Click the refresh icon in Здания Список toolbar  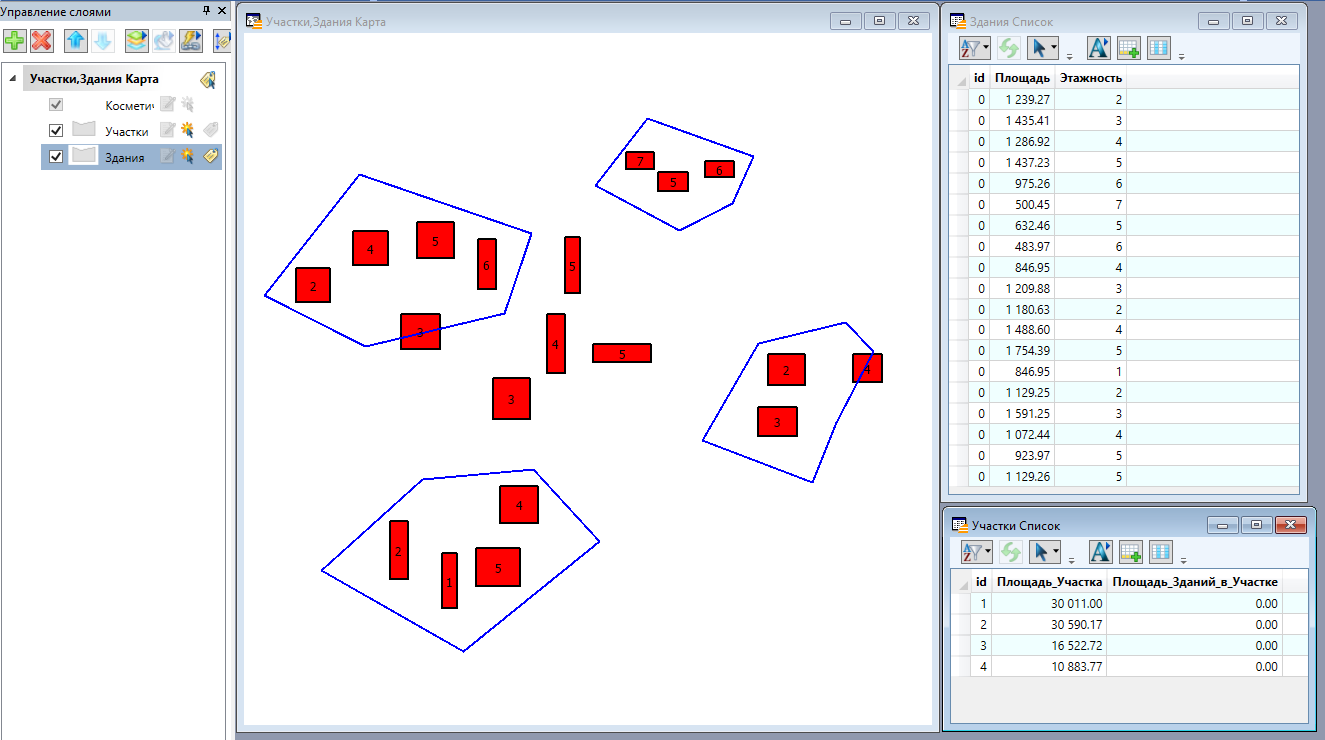click(x=1007, y=48)
